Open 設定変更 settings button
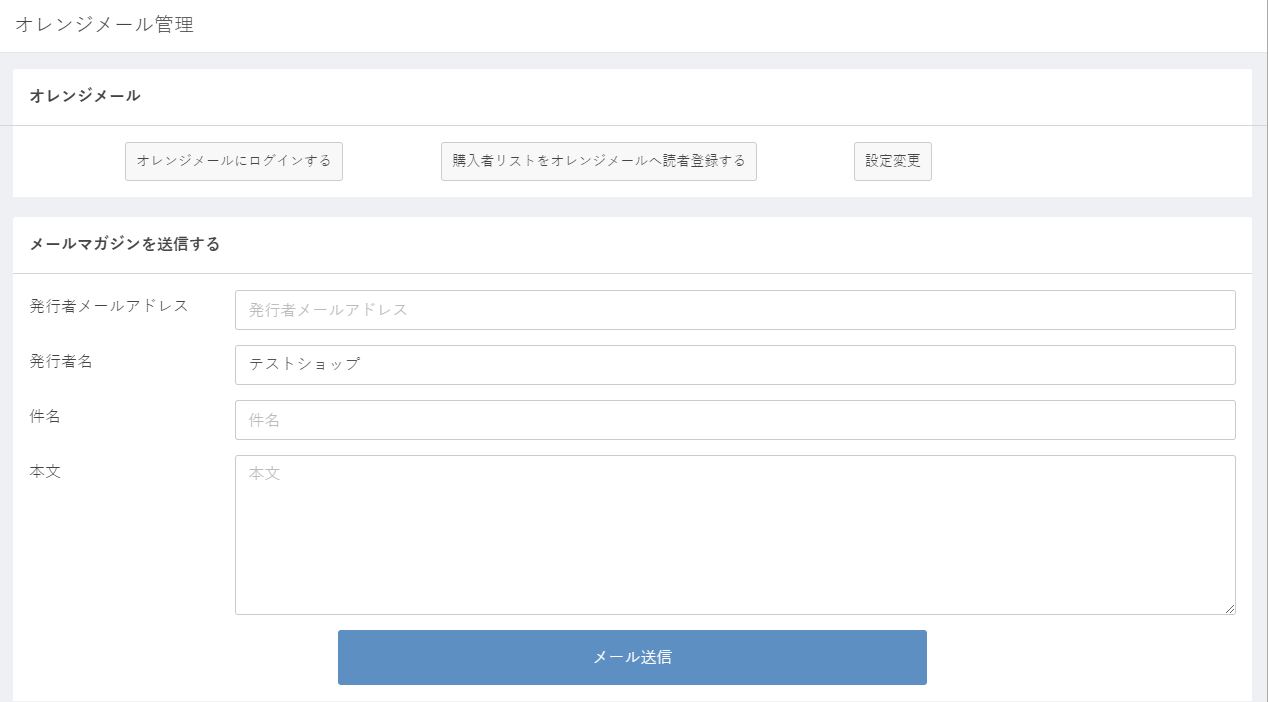 pos(893,161)
